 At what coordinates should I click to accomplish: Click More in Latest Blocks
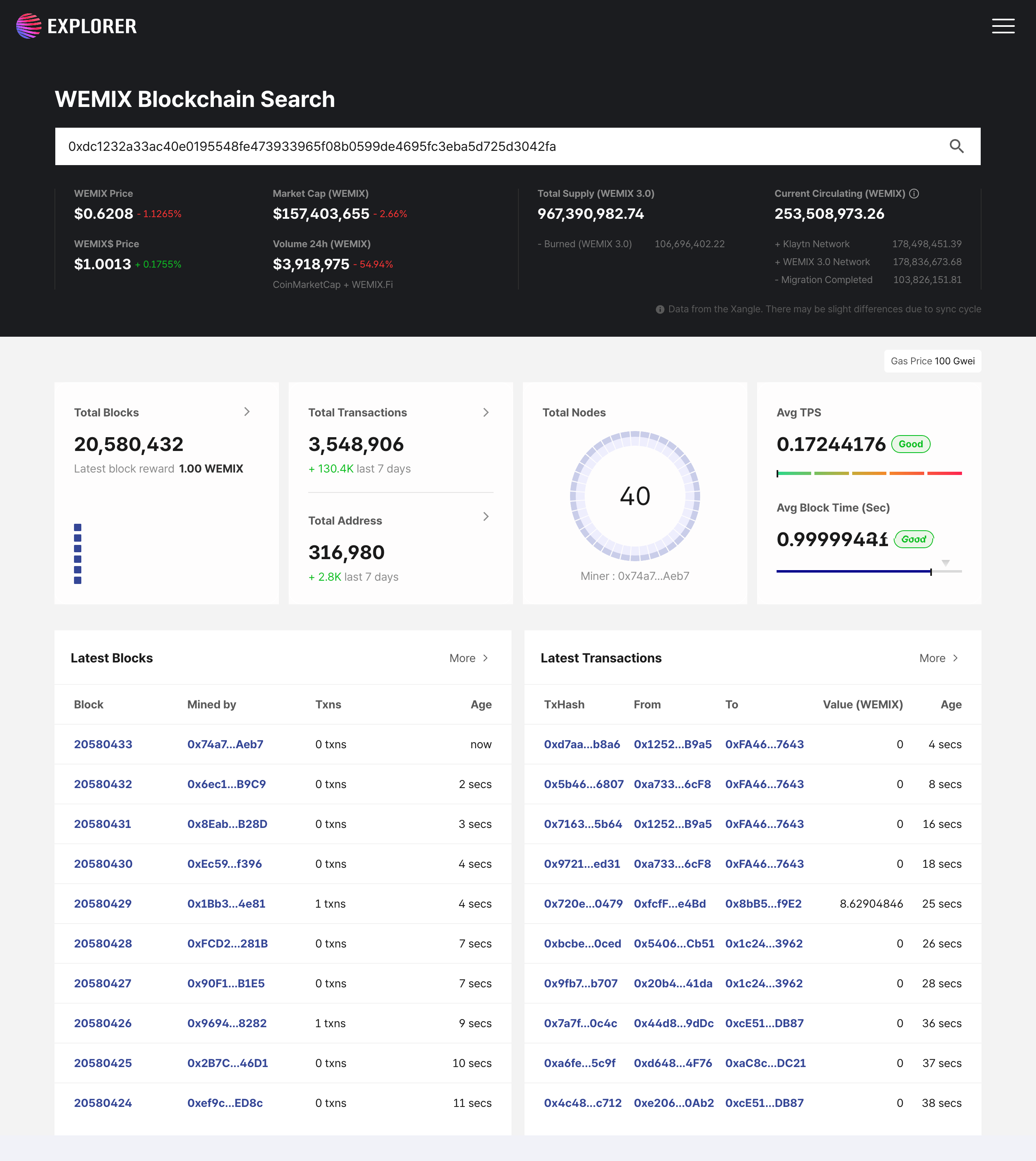468,658
